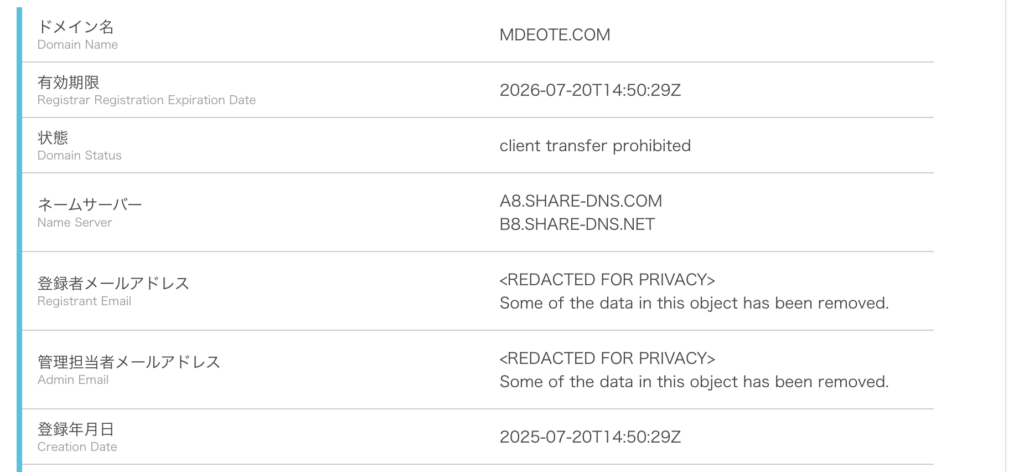1024x472 pixels.
Task: Click removed-data note under Admin Email
Action: pyautogui.click(x=694, y=382)
